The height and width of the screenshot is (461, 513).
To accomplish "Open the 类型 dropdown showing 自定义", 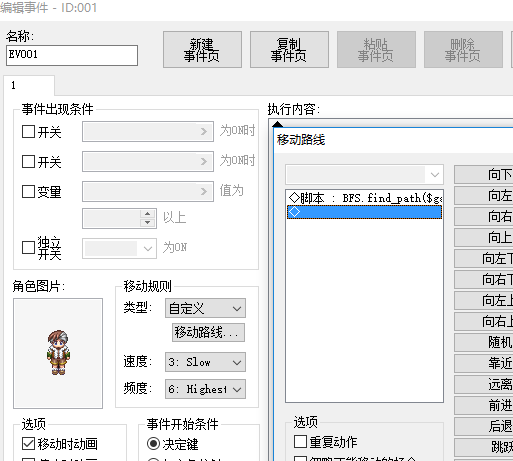I will tap(205, 308).
